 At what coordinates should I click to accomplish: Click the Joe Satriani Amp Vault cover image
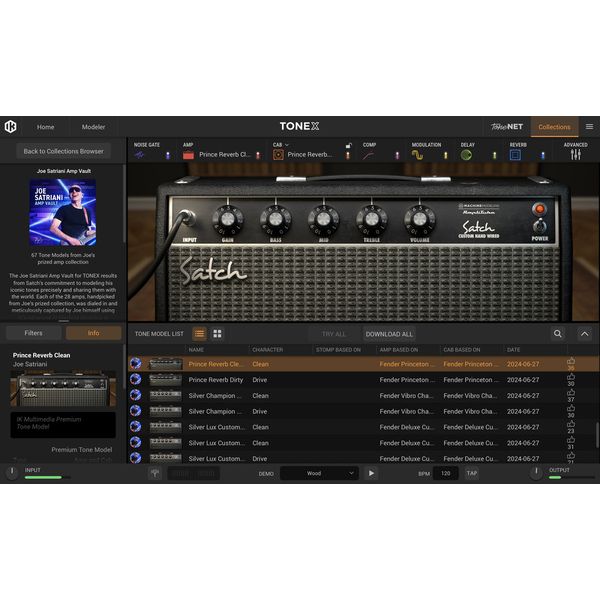pyautogui.click(x=63, y=212)
